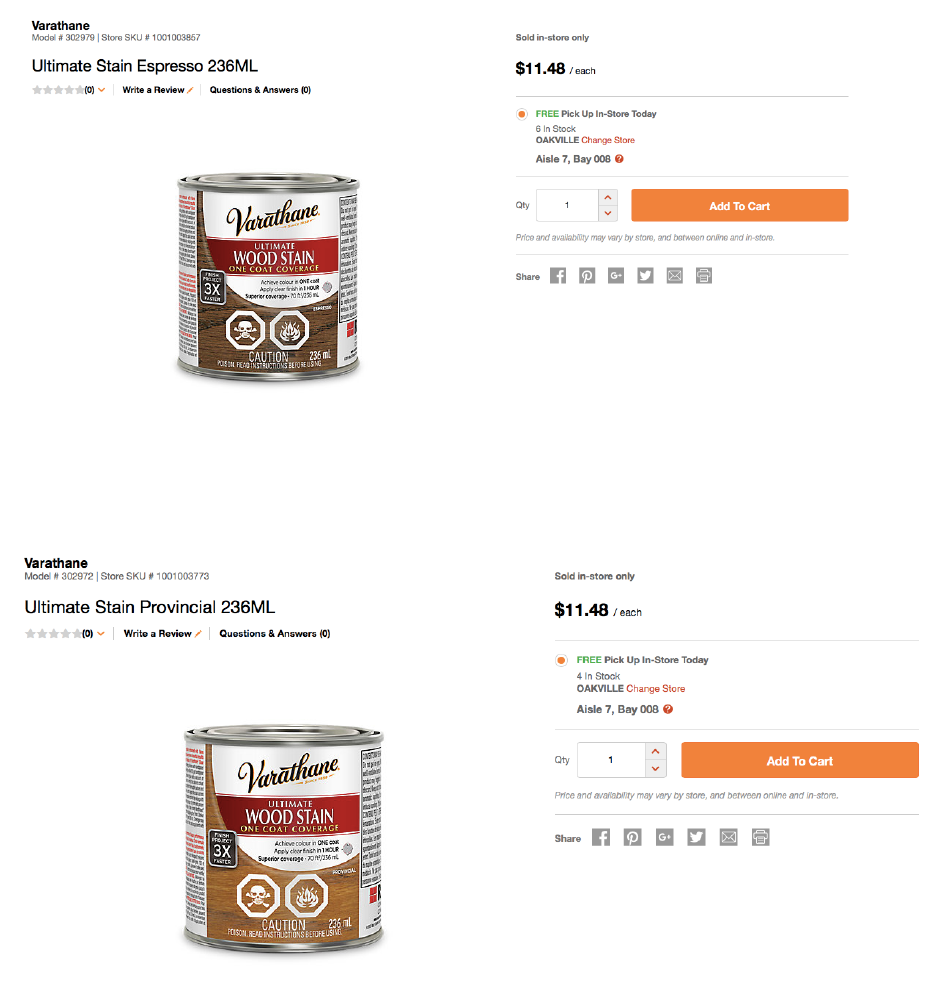Add Espresso stain to cart
The height and width of the screenshot is (999, 937).
click(740, 206)
